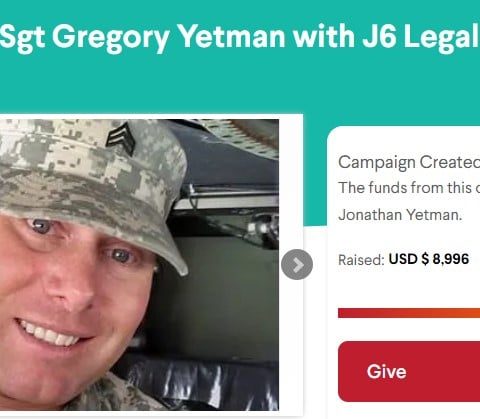Click the Jonathan Yetman recipient name

(400, 214)
